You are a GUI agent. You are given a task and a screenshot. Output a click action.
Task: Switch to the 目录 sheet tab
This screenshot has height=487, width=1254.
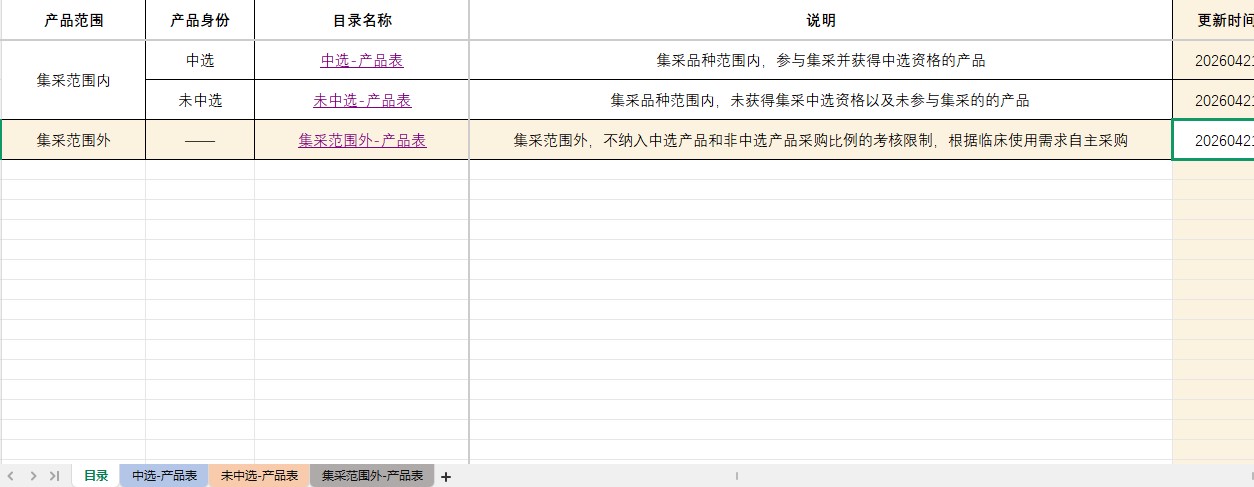click(96, 476)
